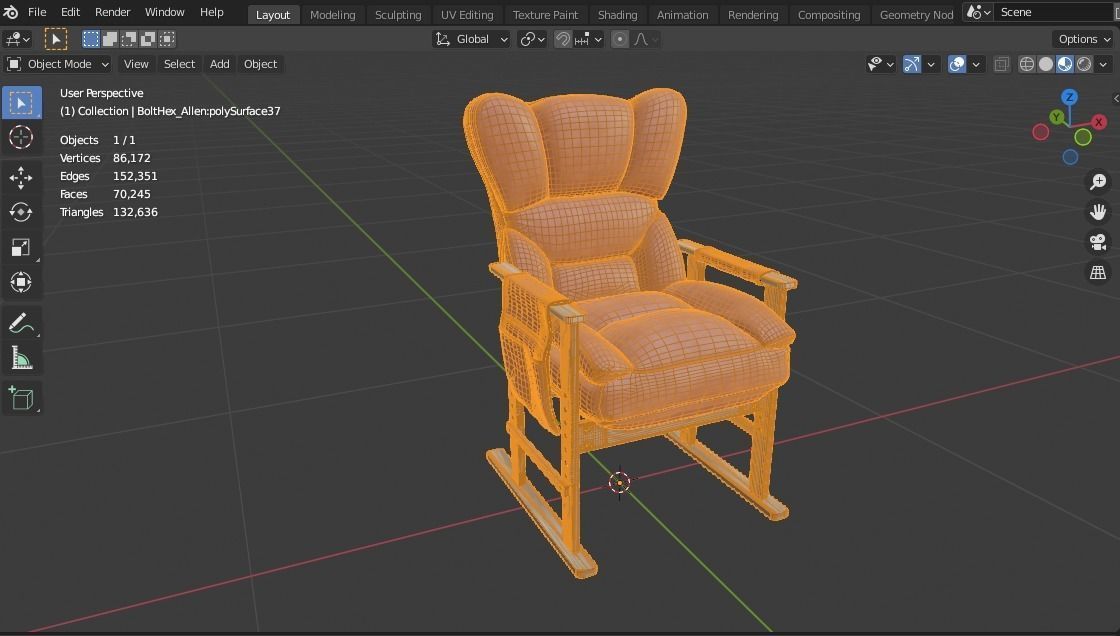Switch to rendered viewport shading
The image size is (1120, 636).
point(1084,64)
